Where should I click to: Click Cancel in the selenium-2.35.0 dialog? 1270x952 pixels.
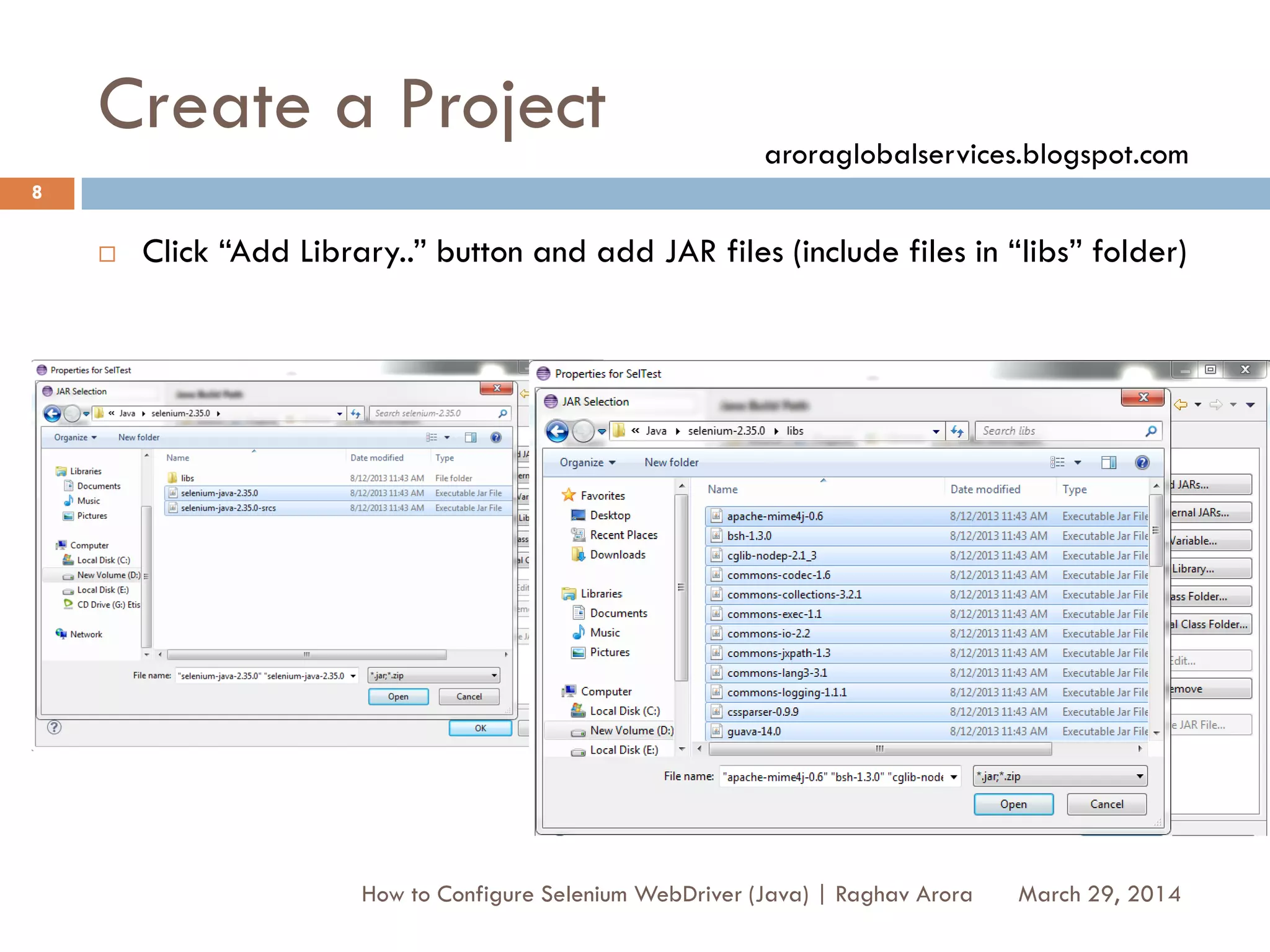(469, 697)
